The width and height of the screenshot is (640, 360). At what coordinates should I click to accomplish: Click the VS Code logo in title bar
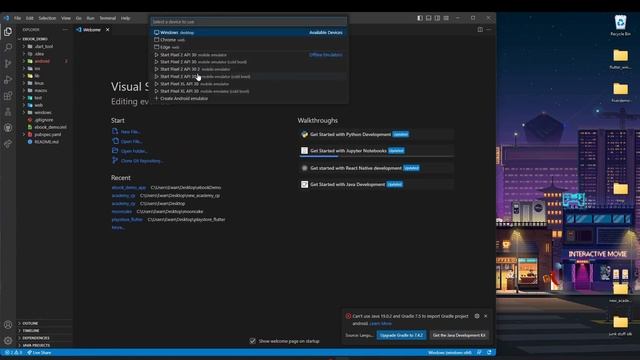6,18
